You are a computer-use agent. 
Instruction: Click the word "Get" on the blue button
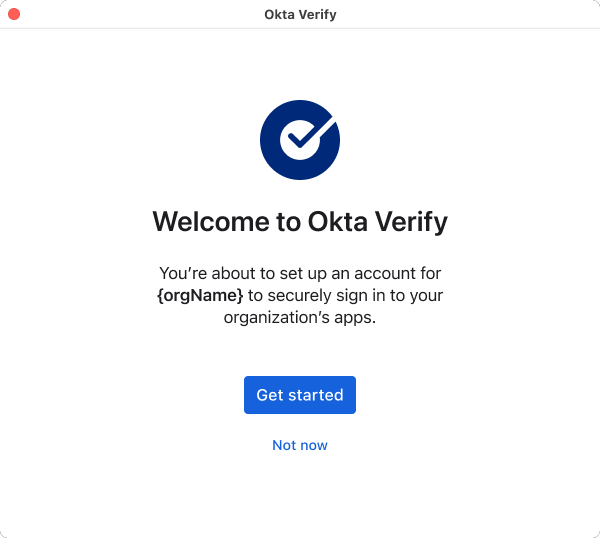[x=270, y=395]
